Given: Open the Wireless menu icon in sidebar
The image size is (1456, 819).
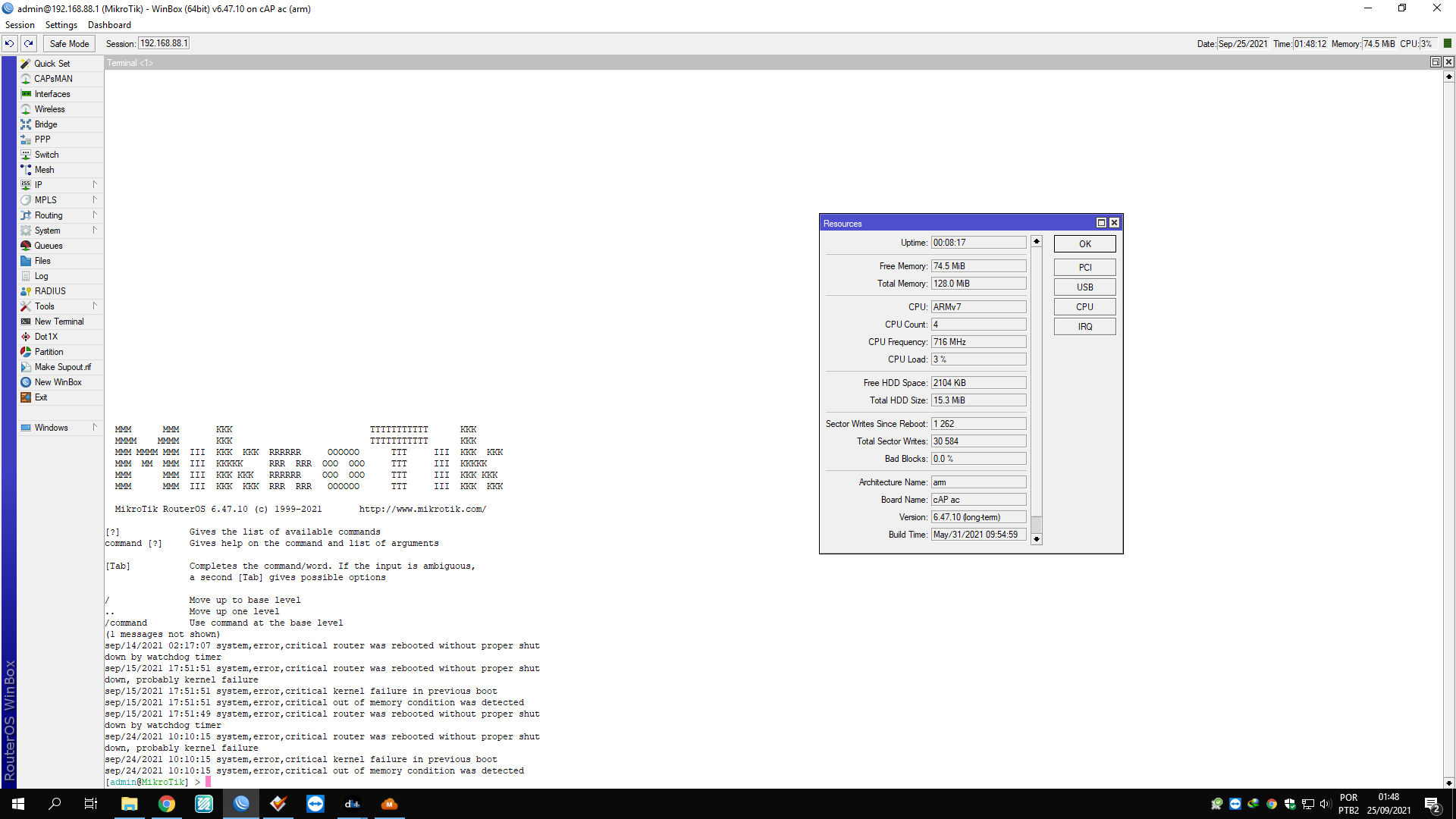Looking at the screenshot, I should [26, 109].
